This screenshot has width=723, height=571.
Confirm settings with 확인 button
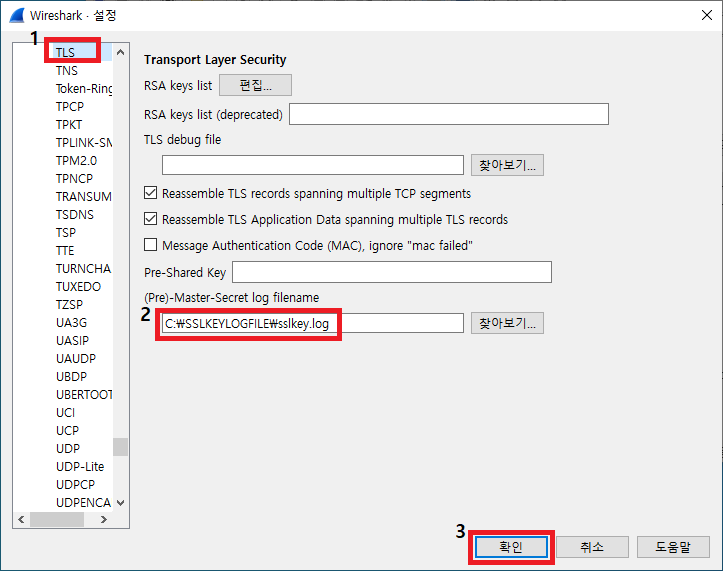coord(511,547)
